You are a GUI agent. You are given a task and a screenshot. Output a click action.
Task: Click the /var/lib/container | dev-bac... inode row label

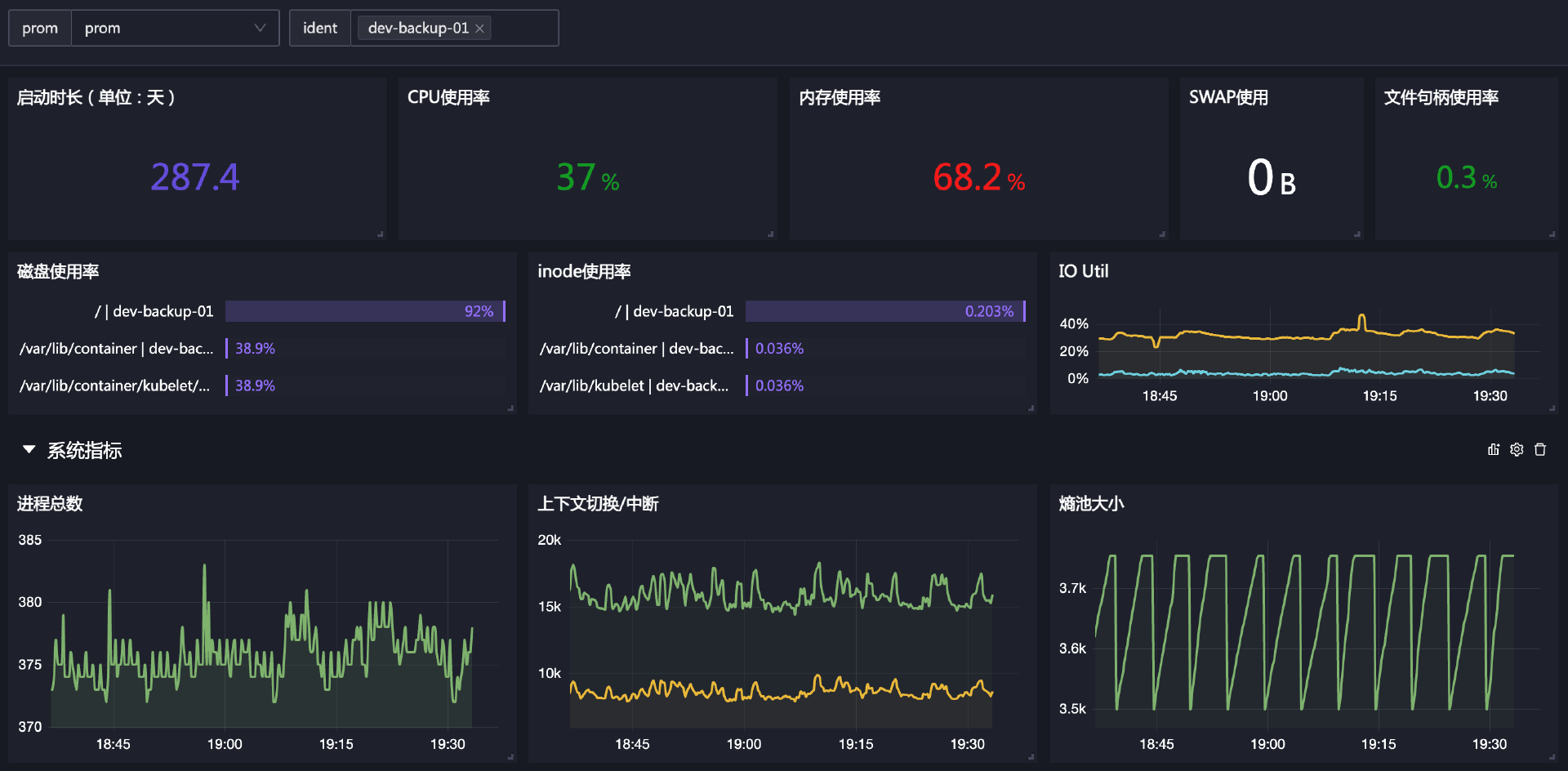636,349
